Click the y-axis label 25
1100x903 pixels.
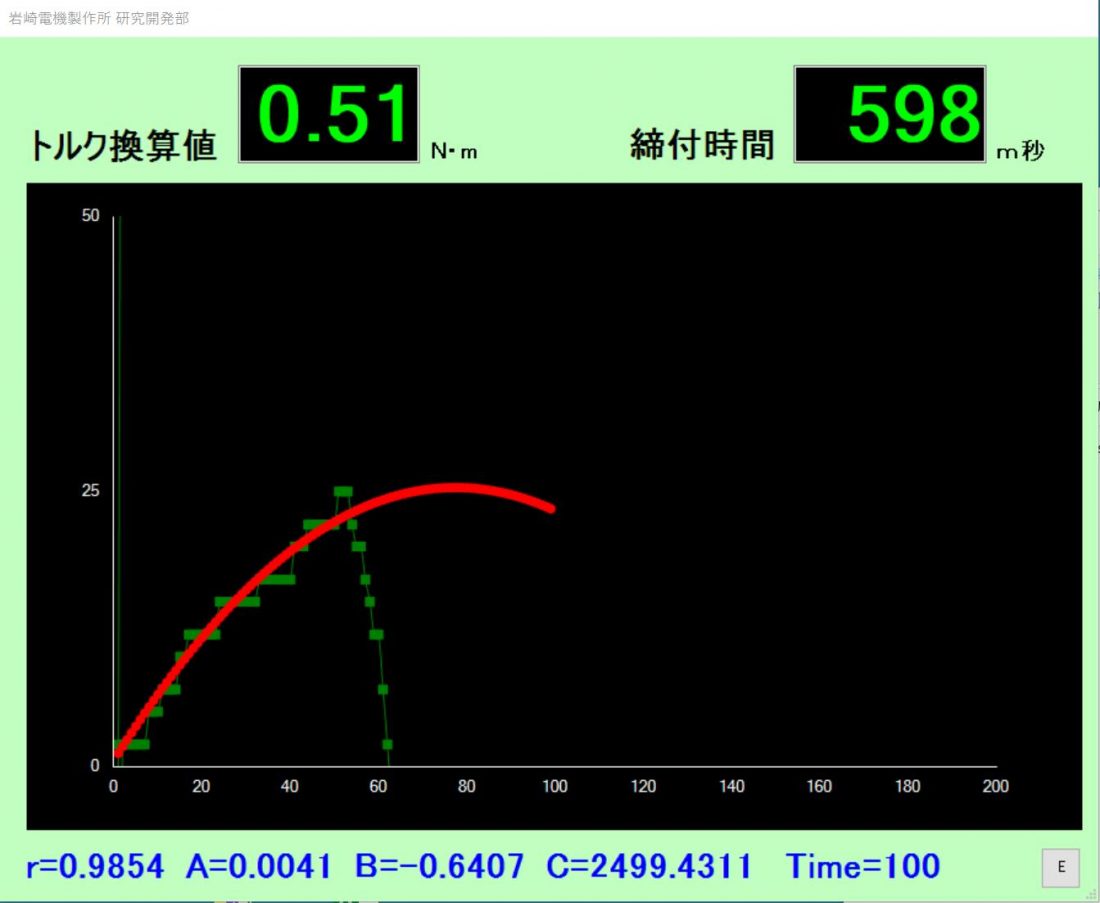point(90,490)
